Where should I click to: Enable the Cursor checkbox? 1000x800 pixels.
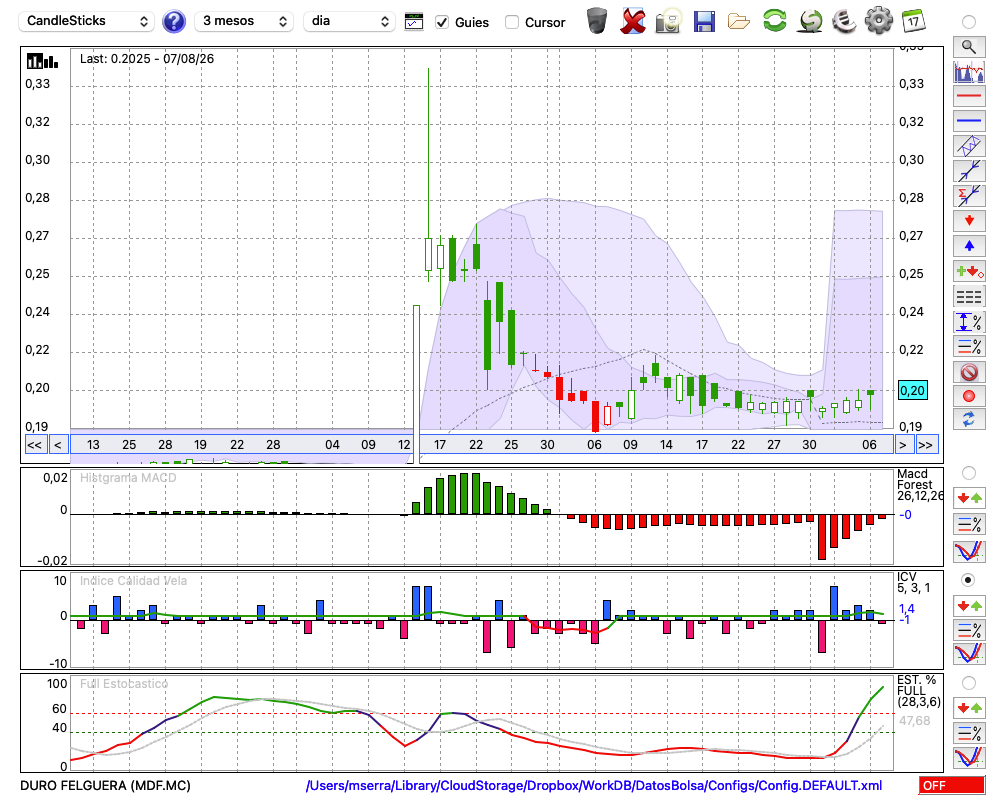(x=511, y=22)
